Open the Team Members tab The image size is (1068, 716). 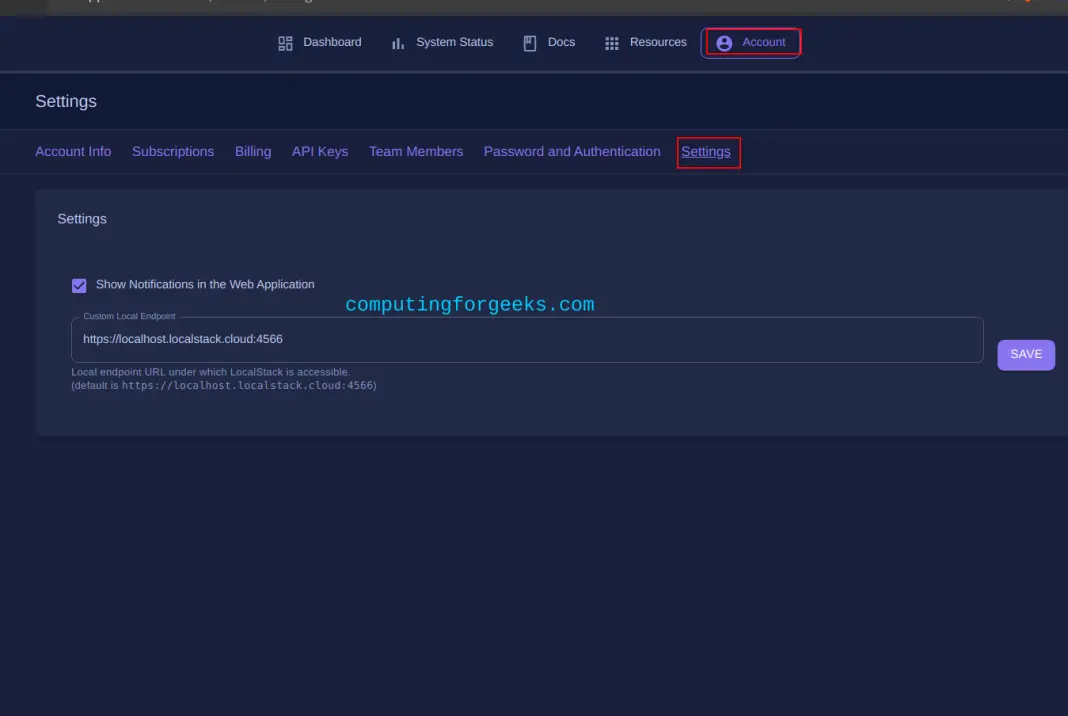click(x=416, y=152)
